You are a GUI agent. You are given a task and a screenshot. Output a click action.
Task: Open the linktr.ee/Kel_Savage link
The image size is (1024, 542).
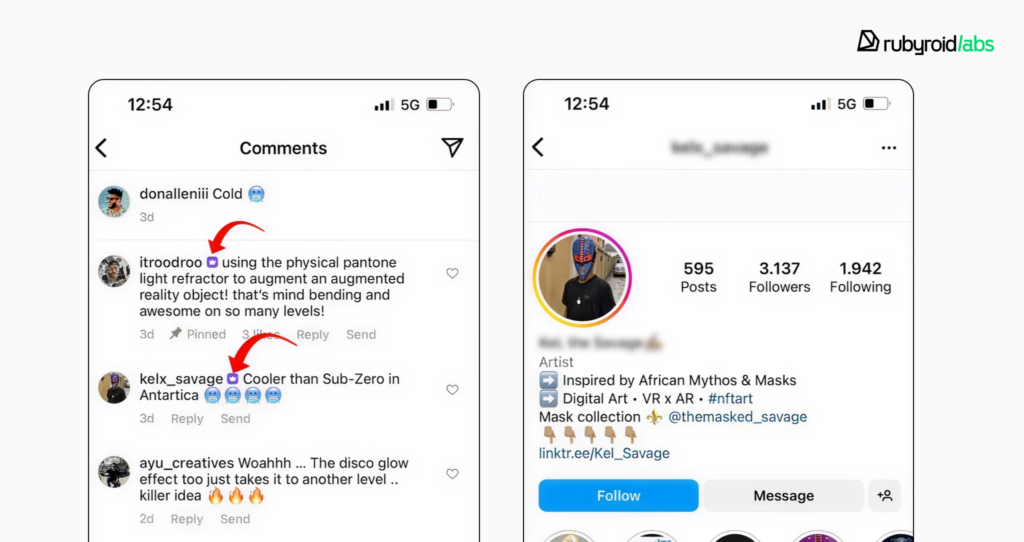click(604, 453)
